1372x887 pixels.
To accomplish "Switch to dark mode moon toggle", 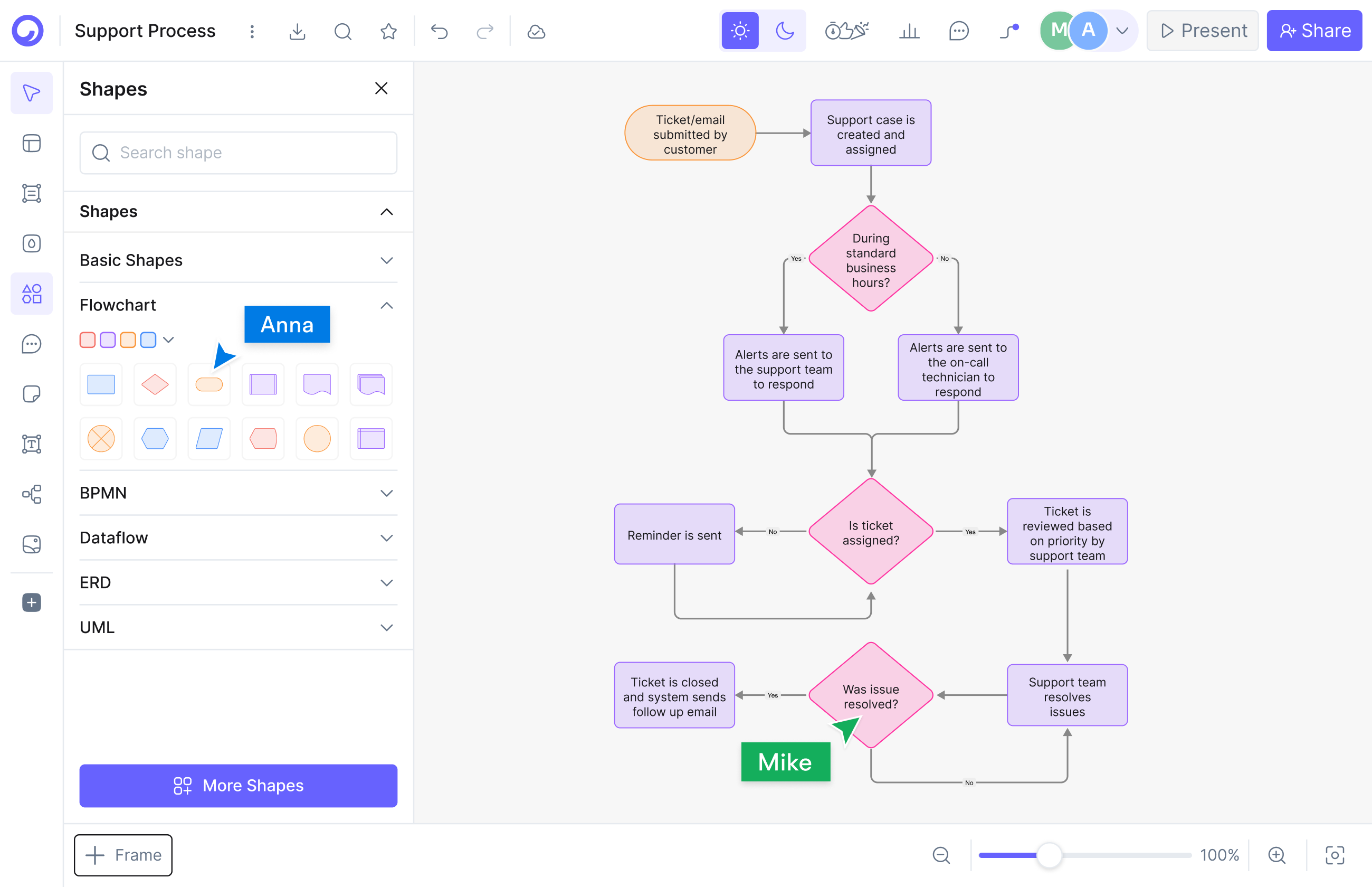I will [784, 31].
